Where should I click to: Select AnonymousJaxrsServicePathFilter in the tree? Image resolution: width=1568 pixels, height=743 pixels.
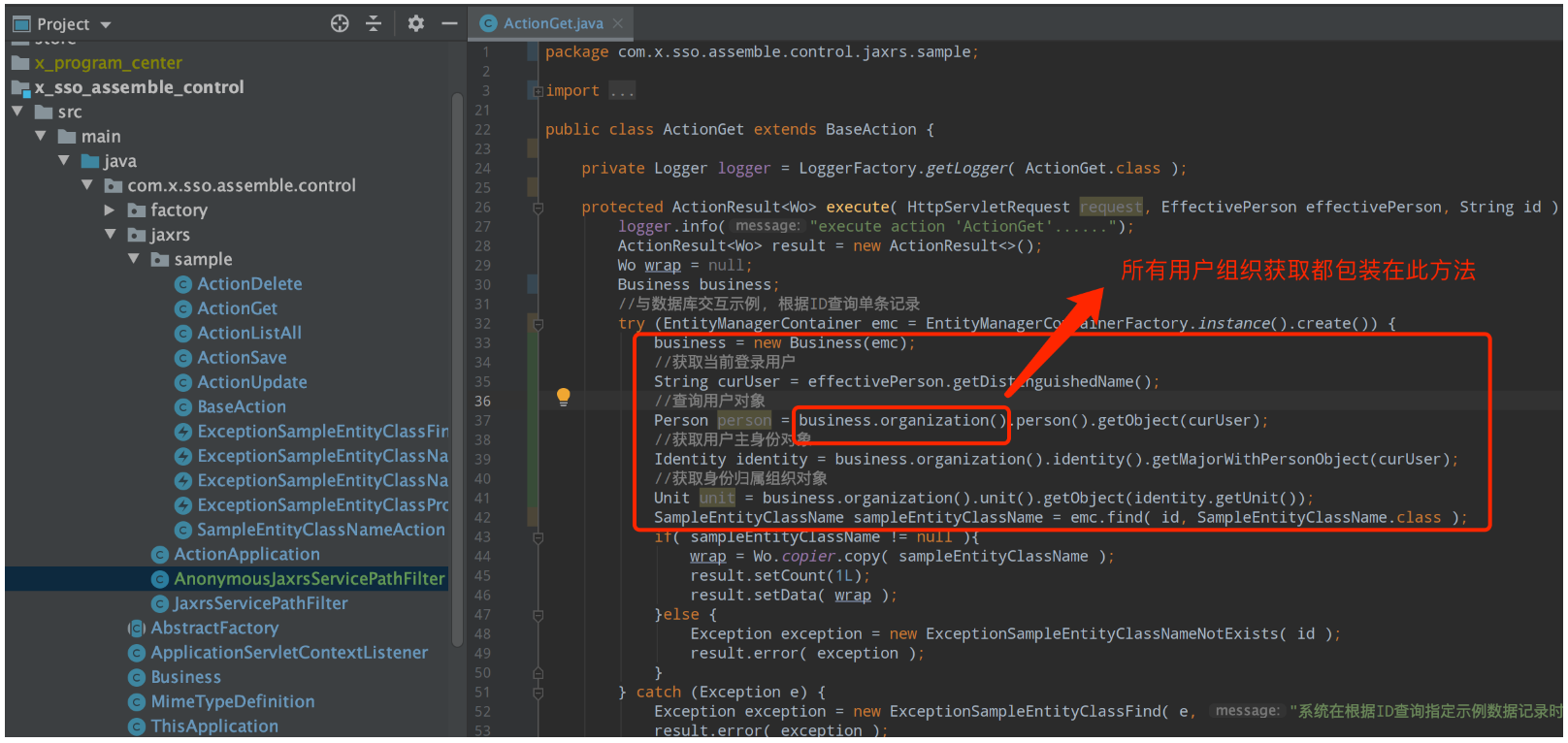309,579
